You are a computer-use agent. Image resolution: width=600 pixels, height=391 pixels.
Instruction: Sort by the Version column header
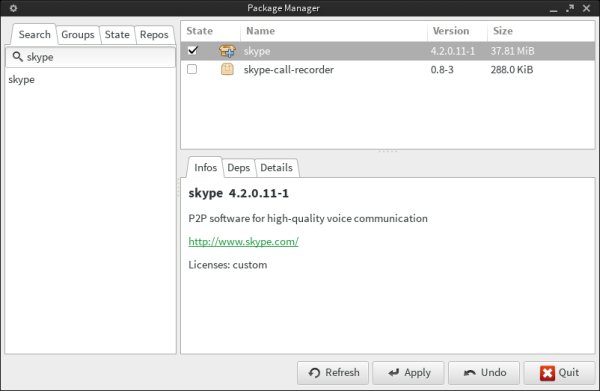click(457, 31)
